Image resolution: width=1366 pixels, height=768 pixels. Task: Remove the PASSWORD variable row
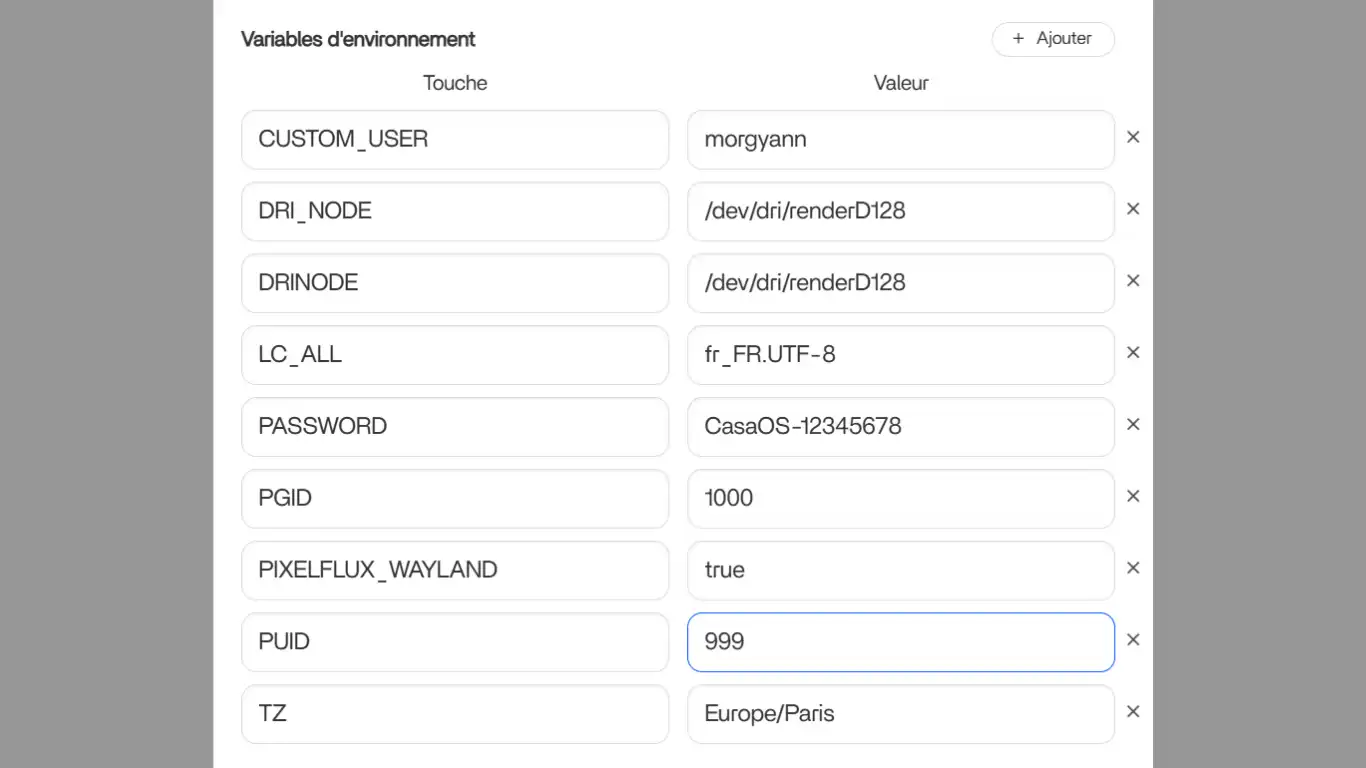click(x=1133, y=425)
